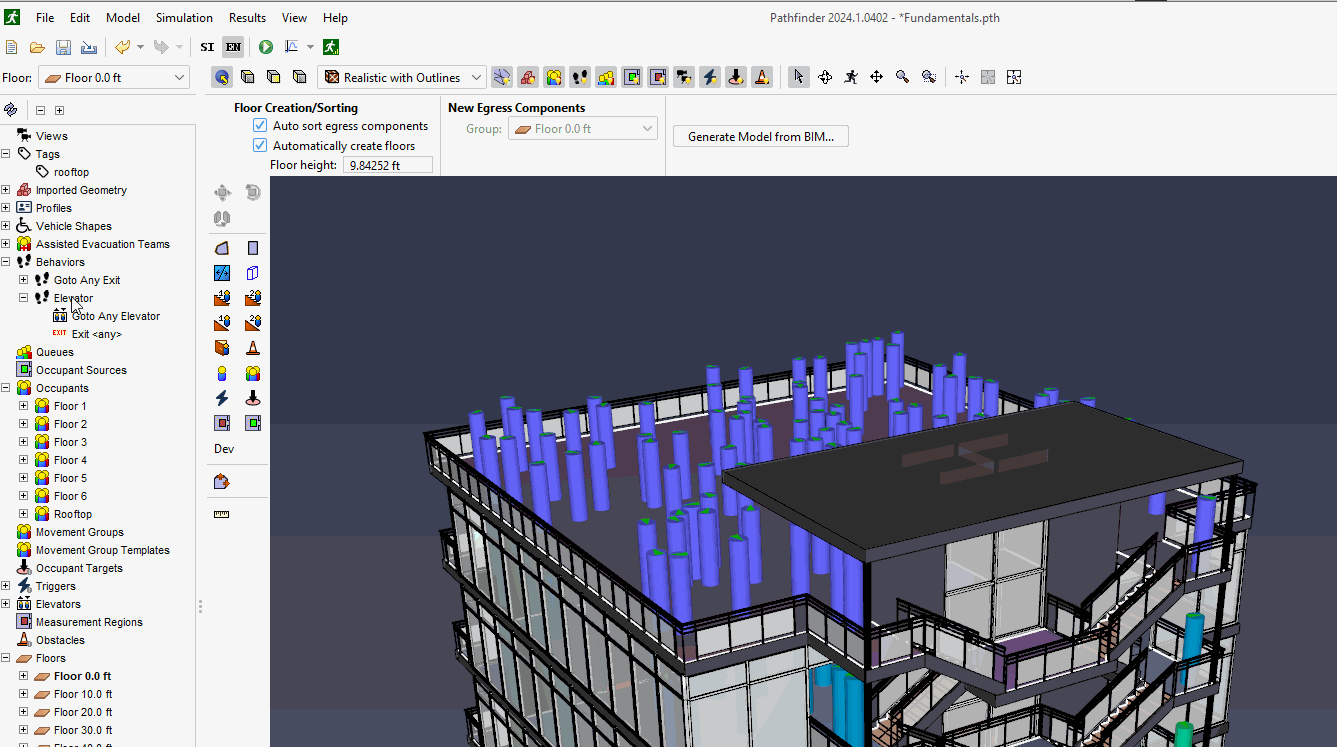Switch units to SI
1337x747 pixels.
(207, 47)
